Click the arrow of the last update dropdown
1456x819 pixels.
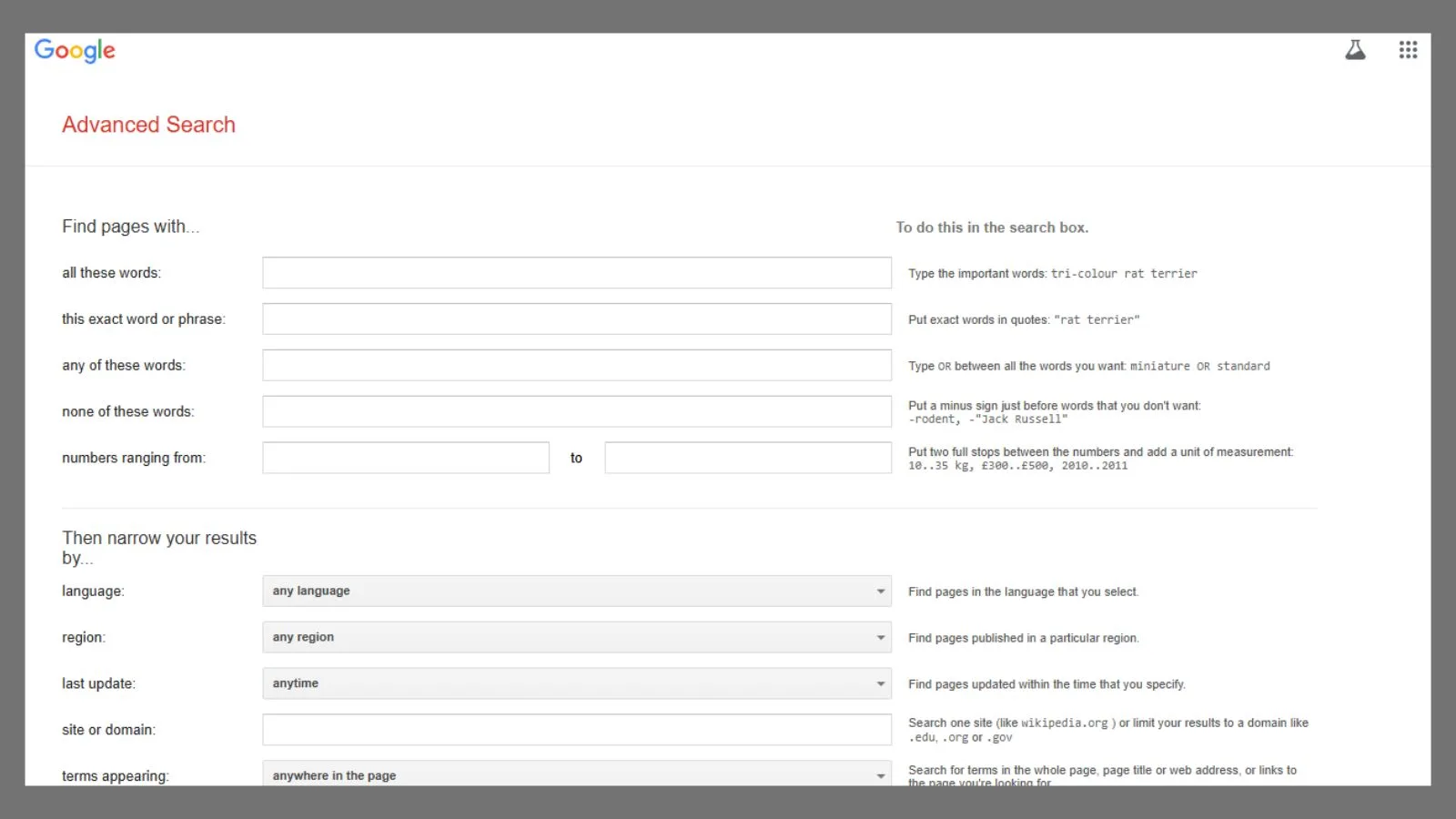tap(880, 683)
